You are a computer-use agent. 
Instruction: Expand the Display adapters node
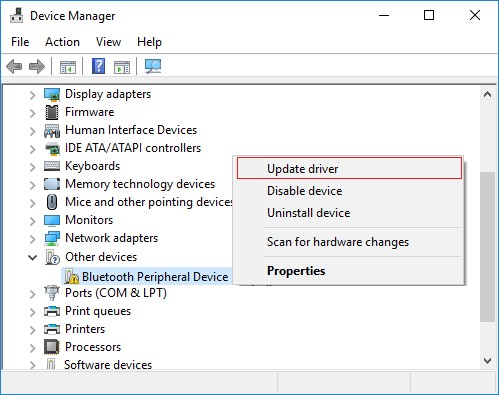coord(32,95)
